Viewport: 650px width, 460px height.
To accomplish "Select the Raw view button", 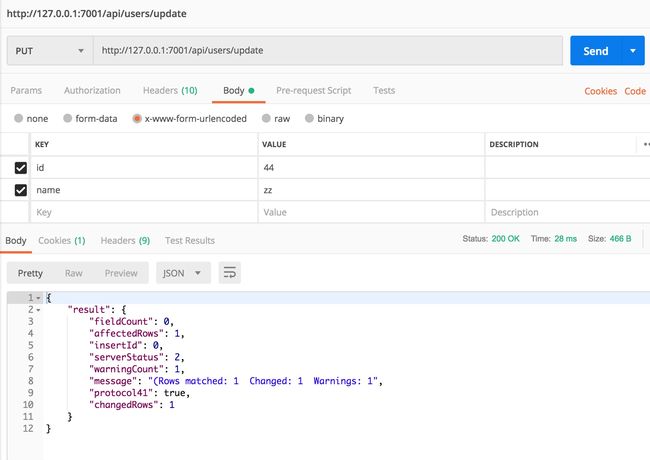I will 74,273.
